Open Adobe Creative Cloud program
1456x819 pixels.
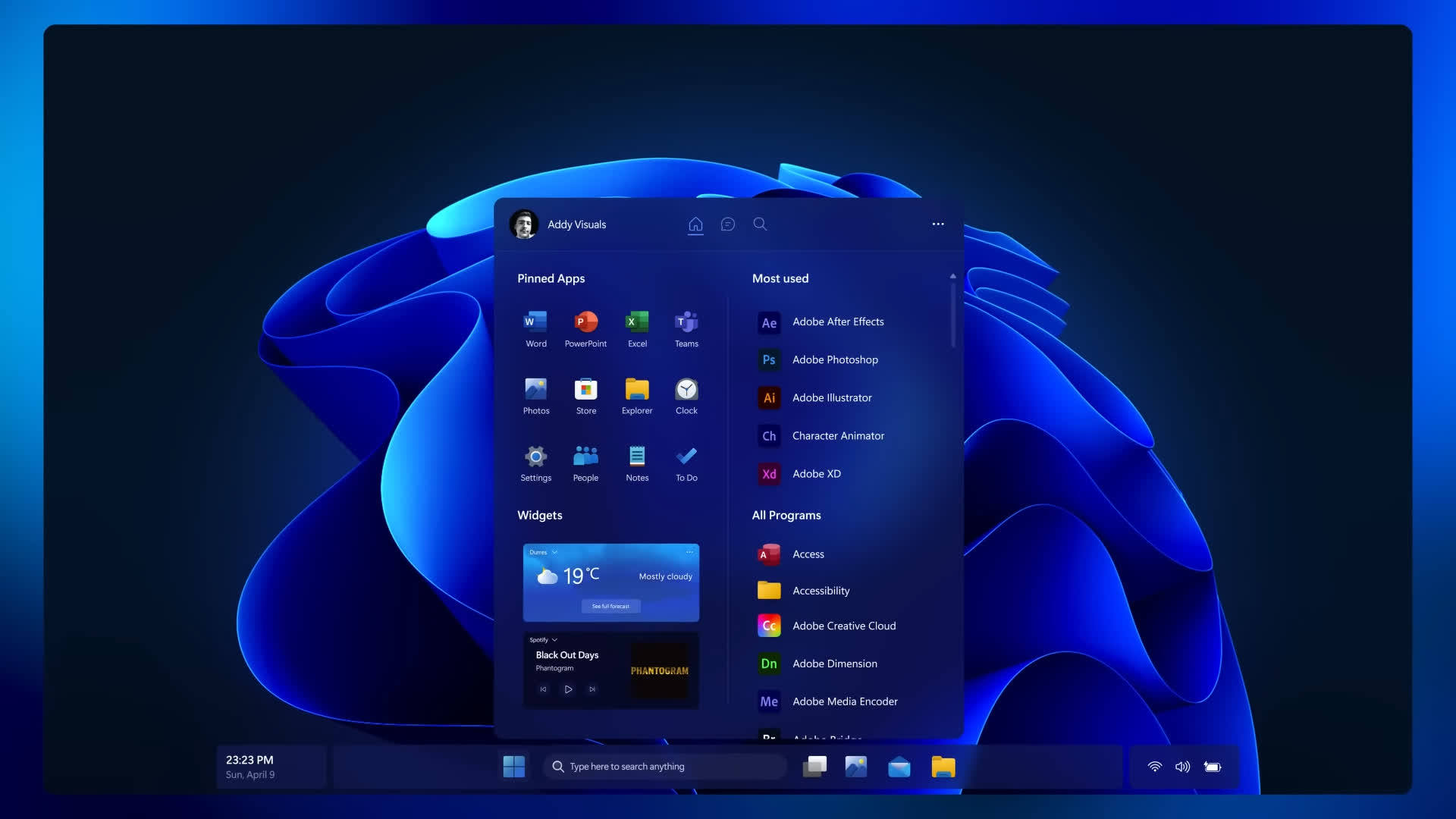[843, 626]
